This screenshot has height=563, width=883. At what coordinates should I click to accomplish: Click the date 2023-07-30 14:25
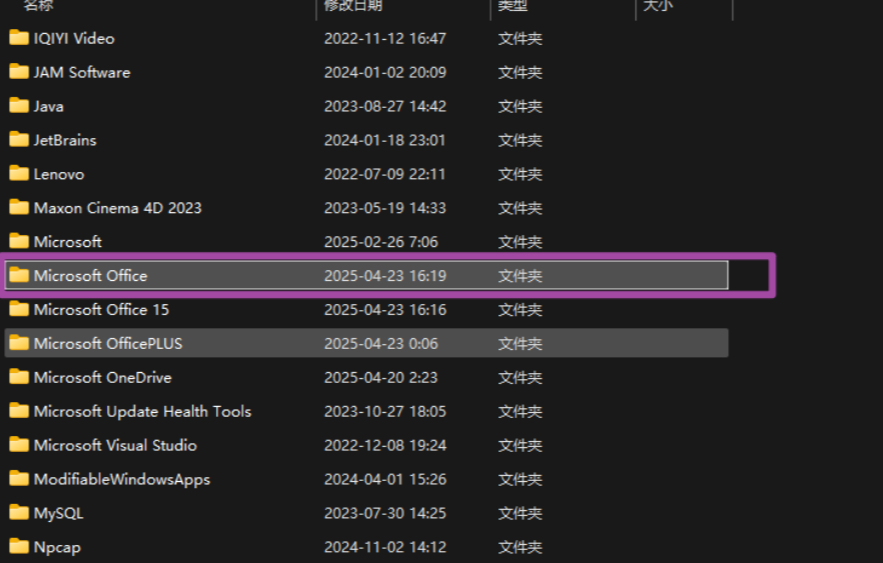(x=385, y=513)
